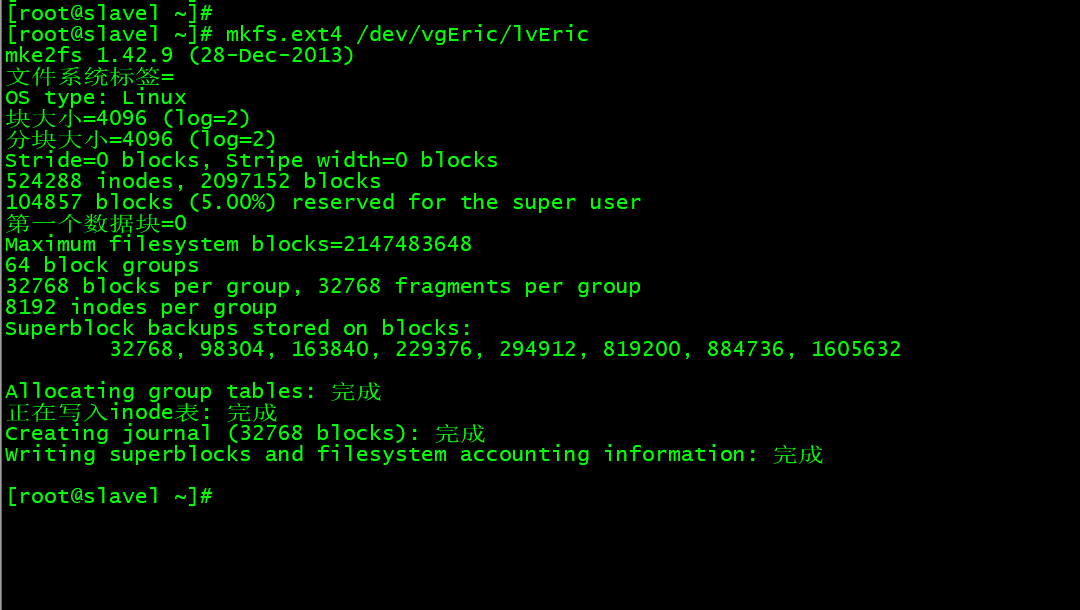
Task: Click the OS type: Linux line
Action: [96, 98]
